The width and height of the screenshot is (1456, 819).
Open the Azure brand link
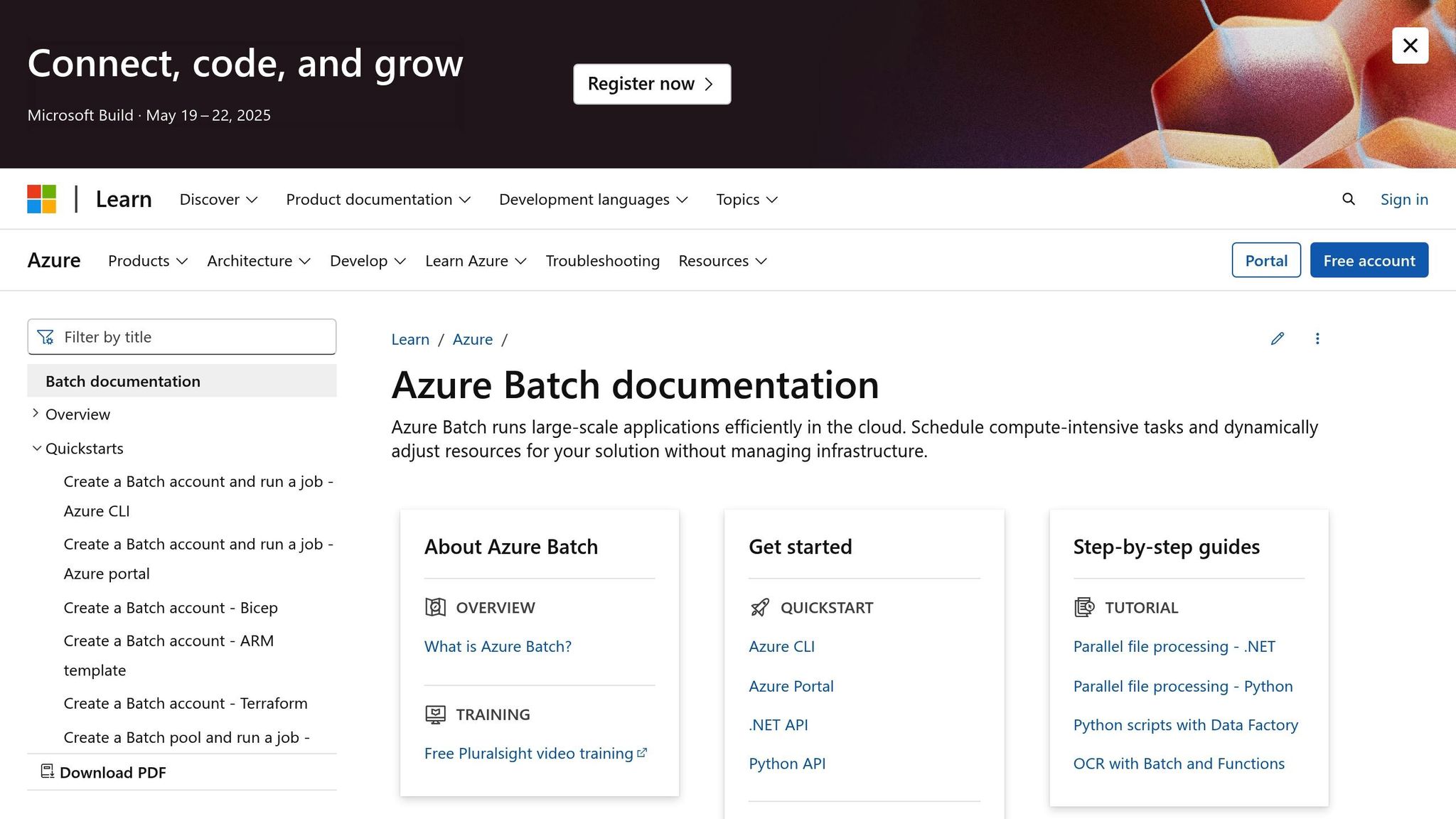click(54, 260)
